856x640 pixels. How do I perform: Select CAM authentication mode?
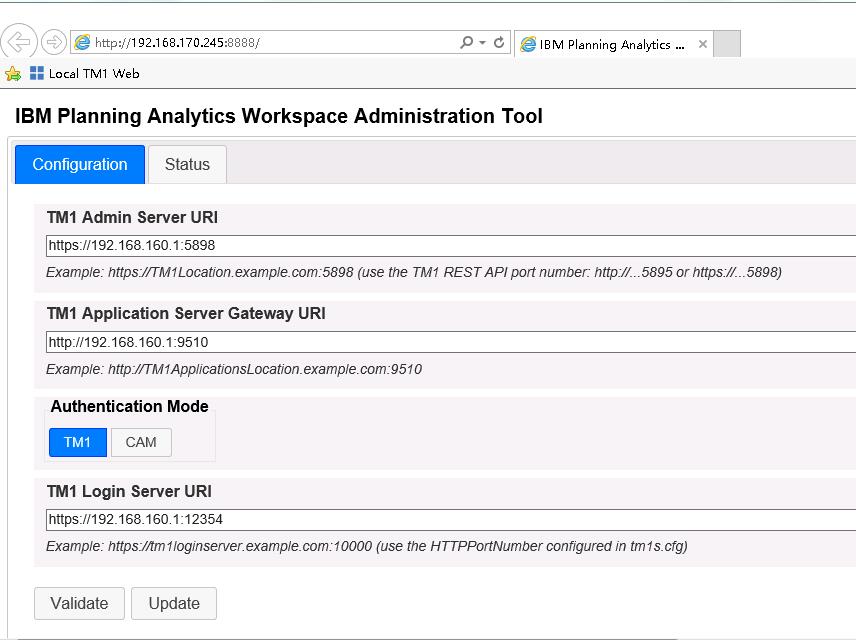pyautogui.click(x=141, y=442)
